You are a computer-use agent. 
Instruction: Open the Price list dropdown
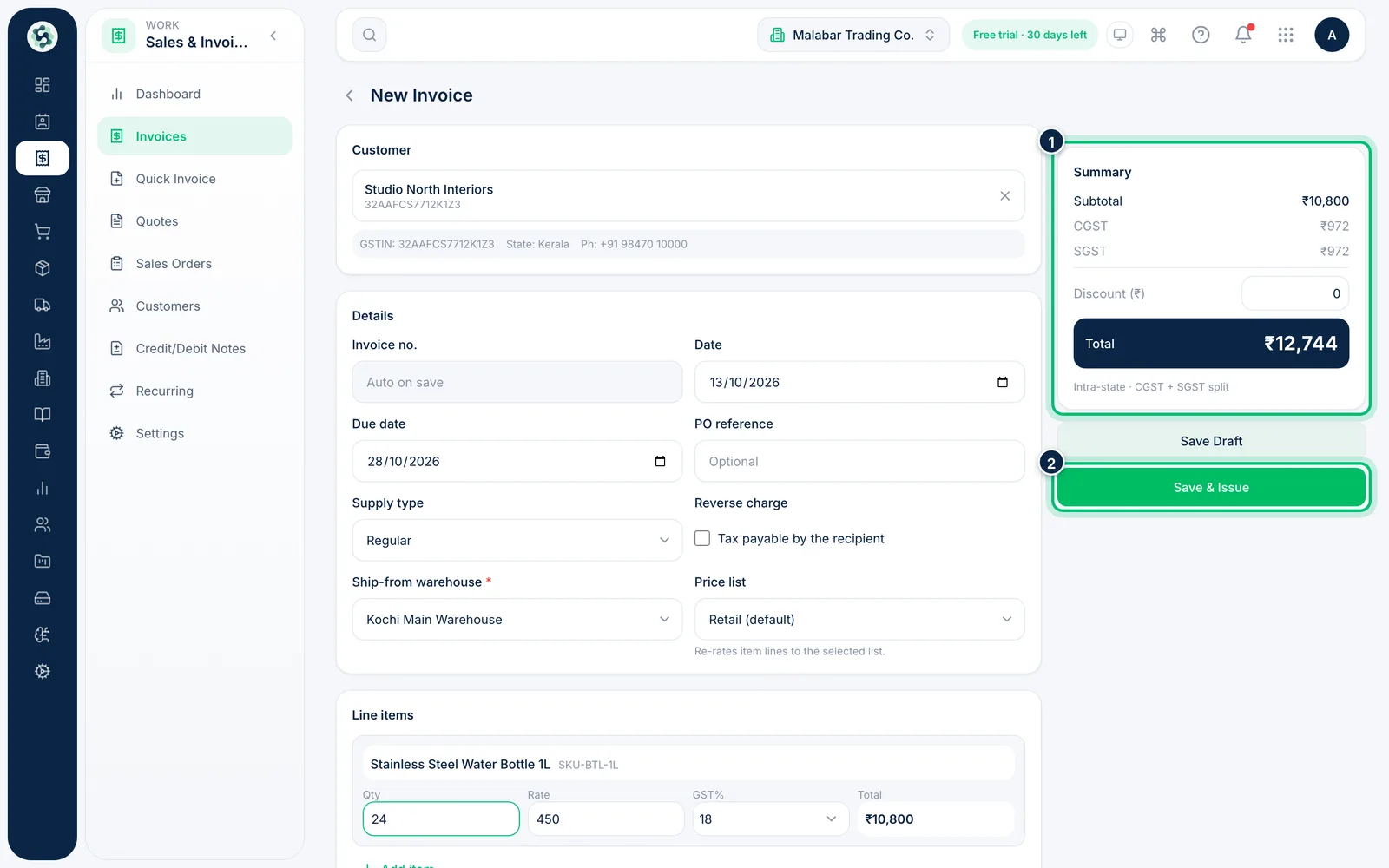[x=859, y=619]
